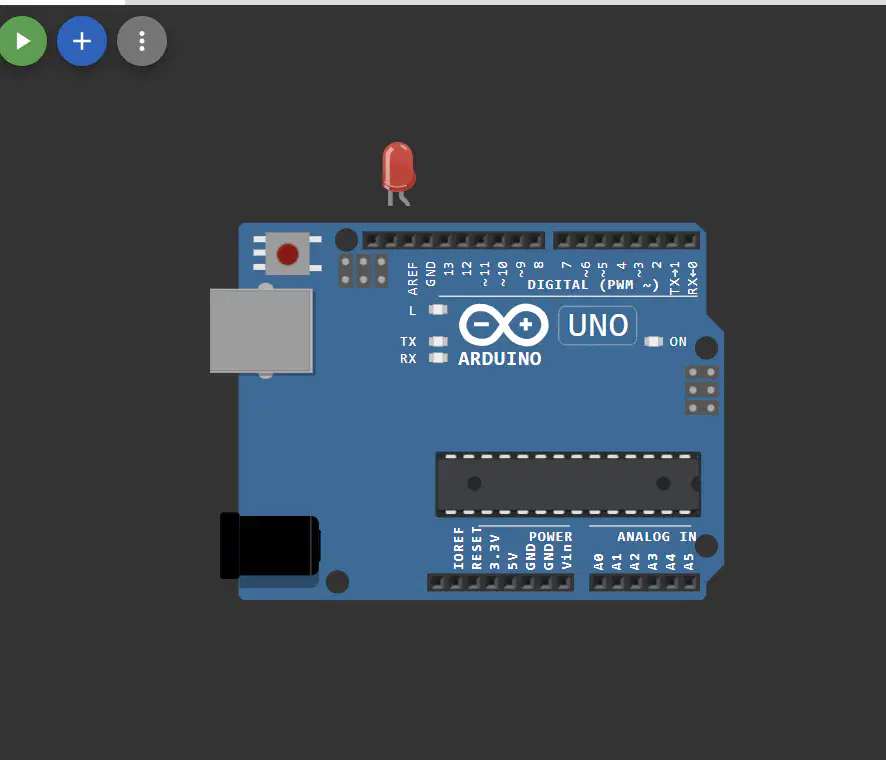This screenshot has width=886, height=760.
Task: Click the ANALOG IN label
Action: click(657, 537)
